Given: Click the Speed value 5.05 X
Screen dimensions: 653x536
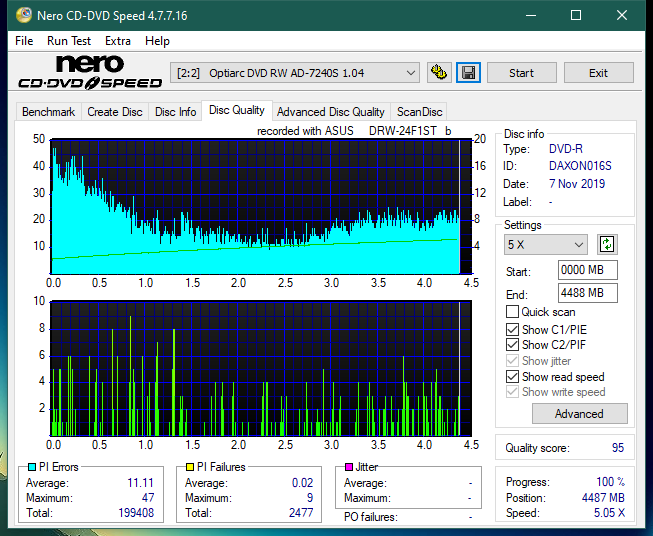Looking at the screenshot, I should pyautogui.click(x=610, y=513).
